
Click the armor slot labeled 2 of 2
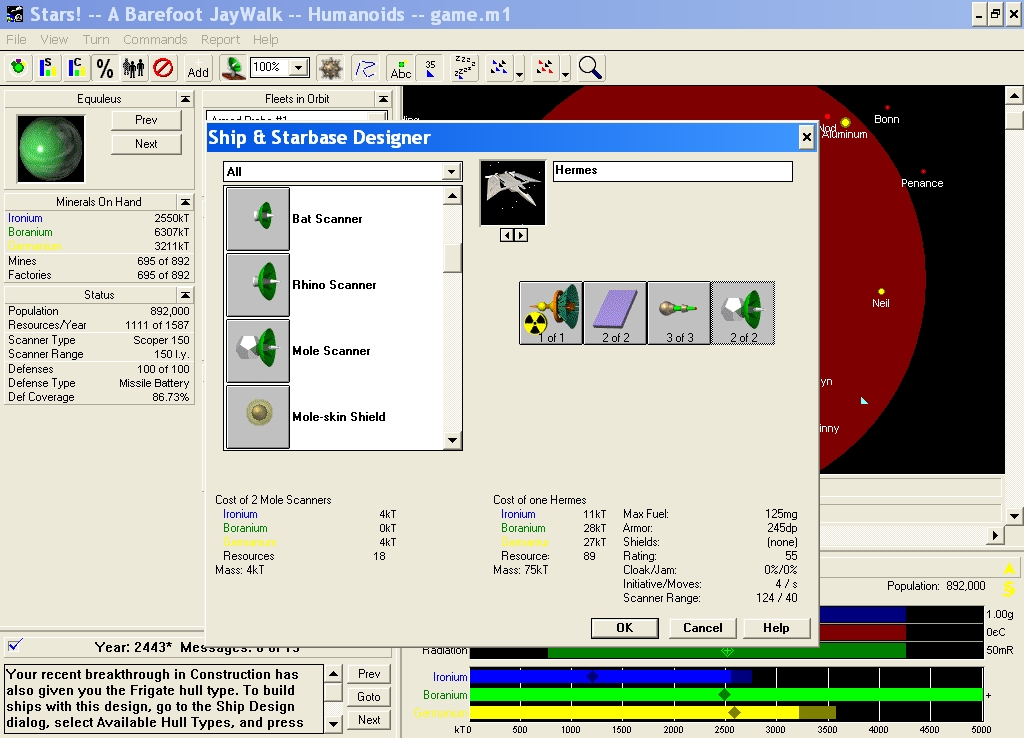[x=615, y=312]
